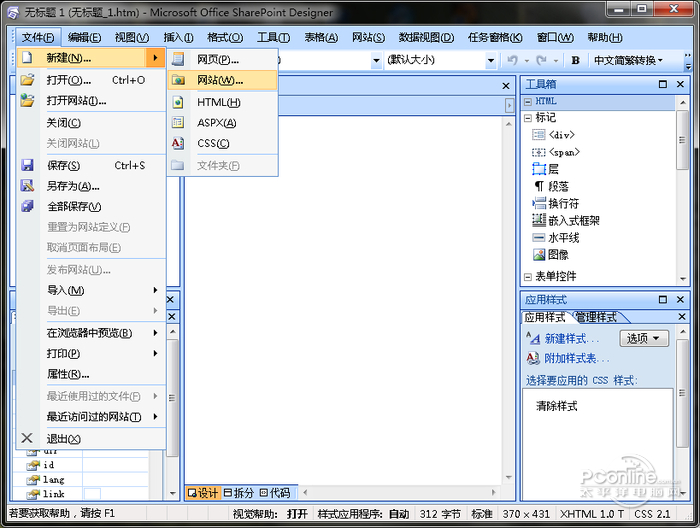Click XHTML 1.0 T in status bar
The height and width of the screenshot is (528, 700).
point(592,514)
